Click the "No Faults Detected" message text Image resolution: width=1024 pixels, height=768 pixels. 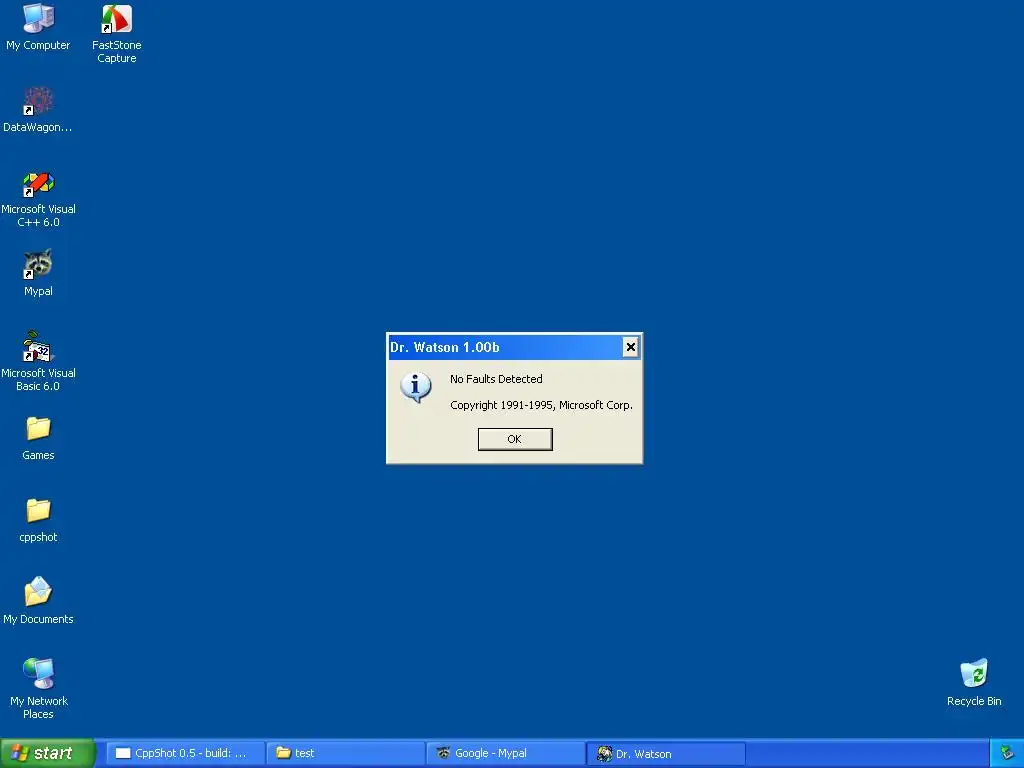click(x=496, y=379)
